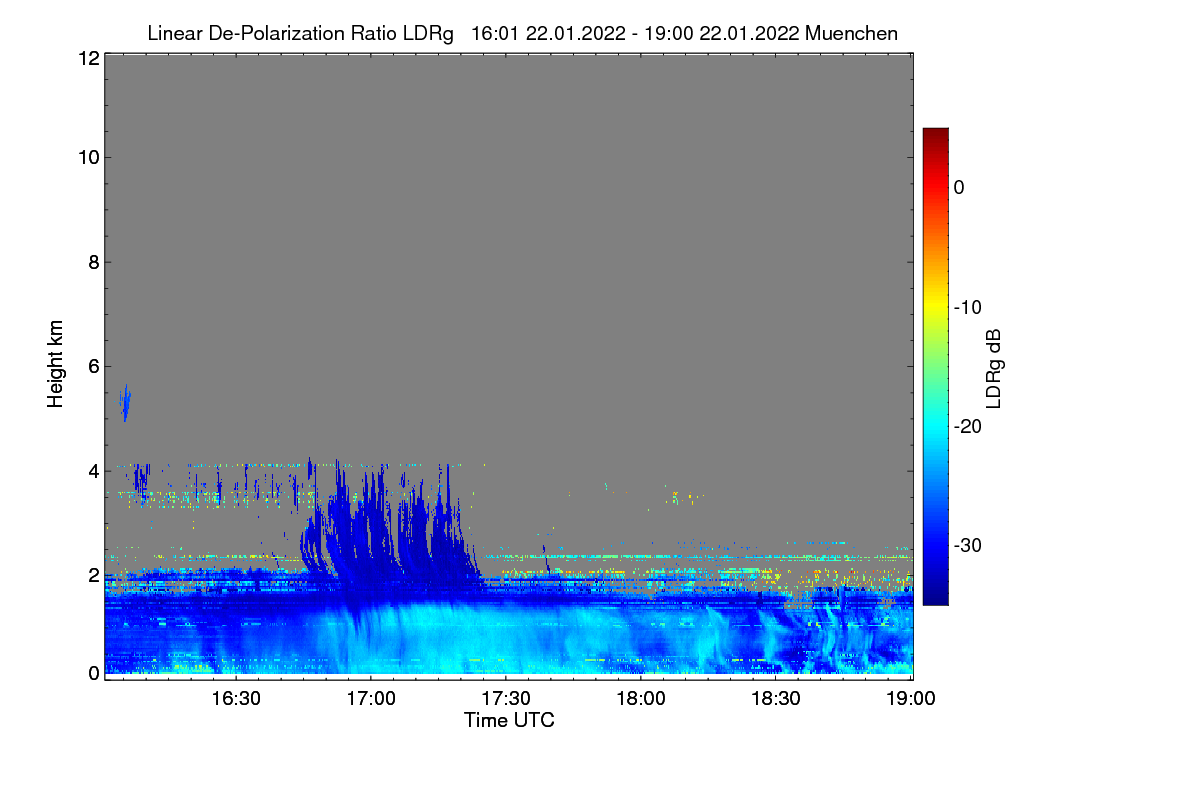Screen dimensions: 1200x800
Task: Click the '6' height tick label
Action: coord(92,367)
